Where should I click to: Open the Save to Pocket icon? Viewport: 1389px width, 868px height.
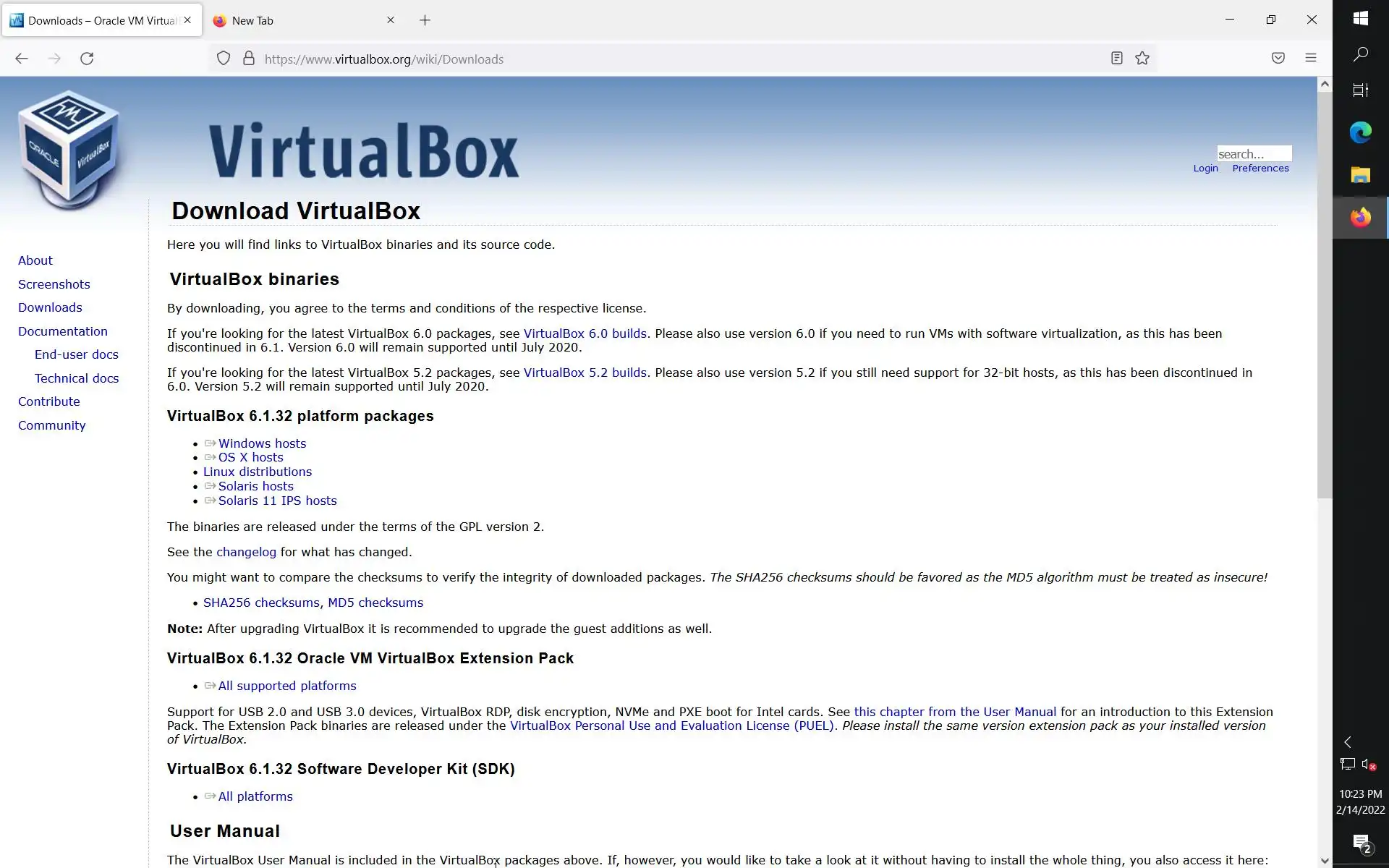(1278, 59)
